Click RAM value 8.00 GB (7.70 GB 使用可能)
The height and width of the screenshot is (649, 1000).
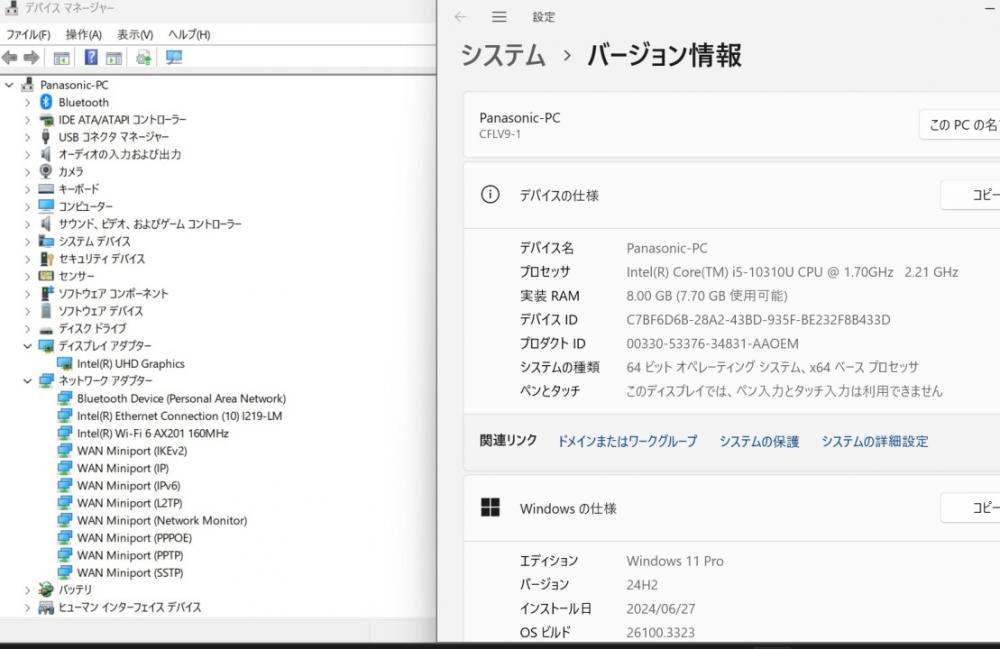point(707,296)
